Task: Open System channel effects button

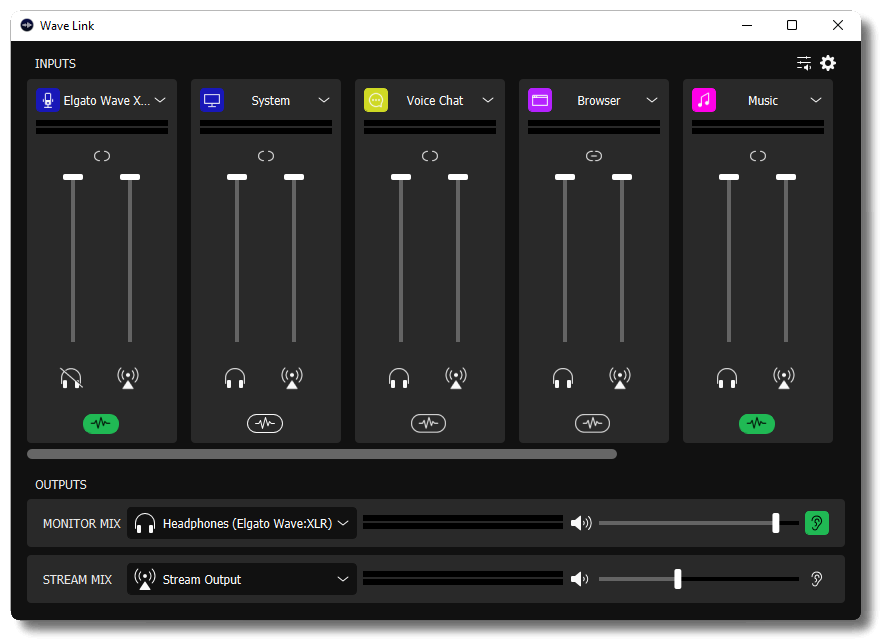Action: 265,423
